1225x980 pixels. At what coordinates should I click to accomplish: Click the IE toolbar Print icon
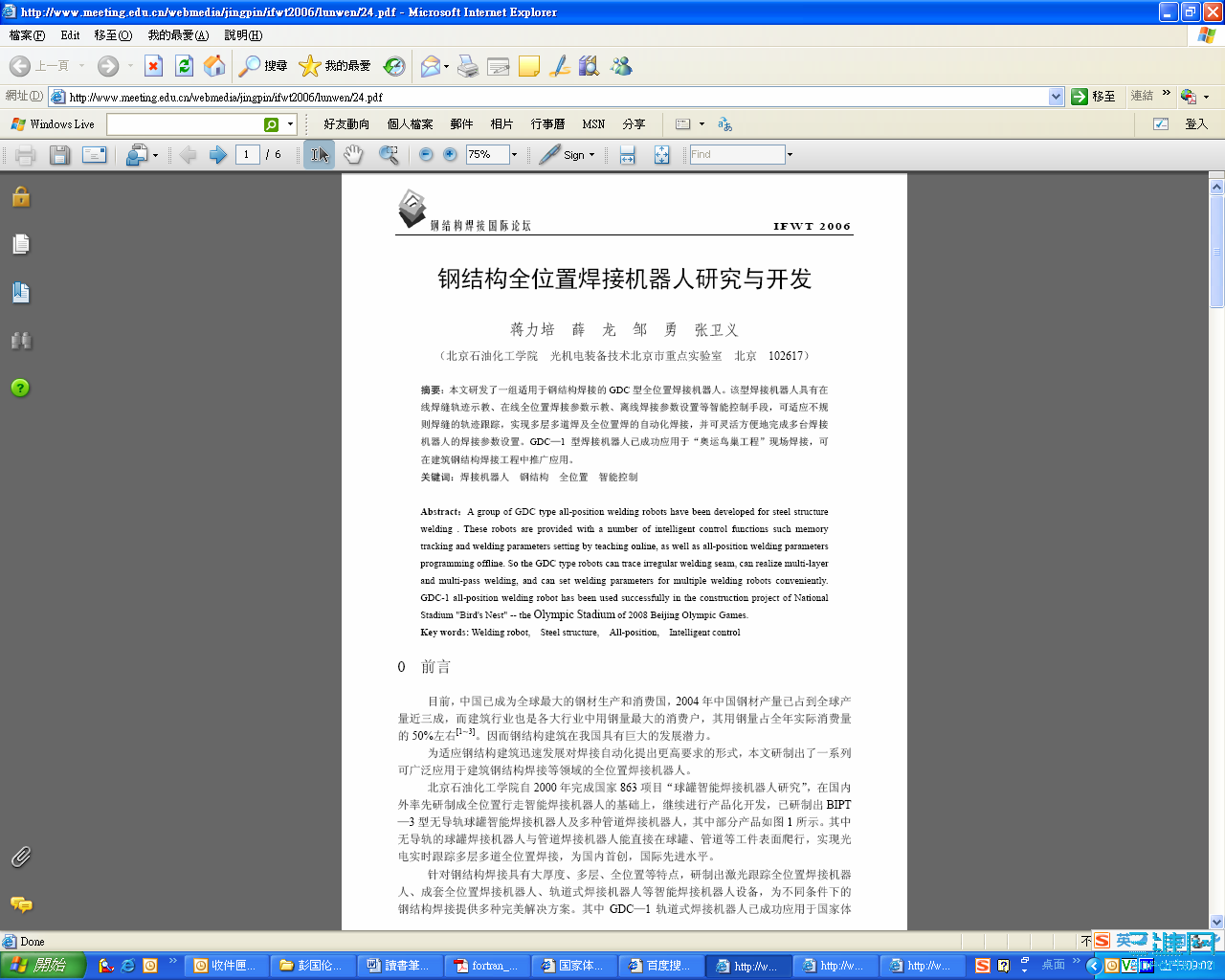pyautogui.click(x=468, y=65)
